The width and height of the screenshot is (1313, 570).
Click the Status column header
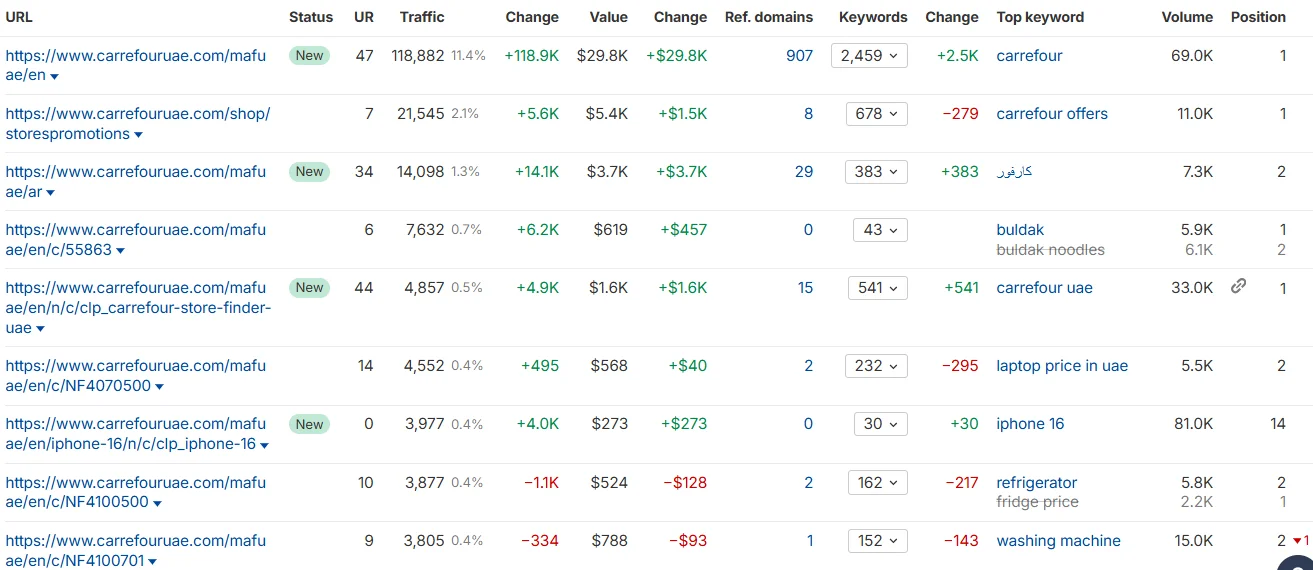coord(311,17)
